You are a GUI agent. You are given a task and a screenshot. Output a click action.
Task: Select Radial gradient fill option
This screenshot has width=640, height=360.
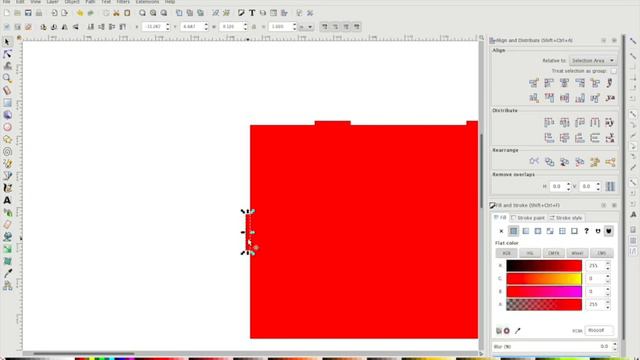point(538,231)
